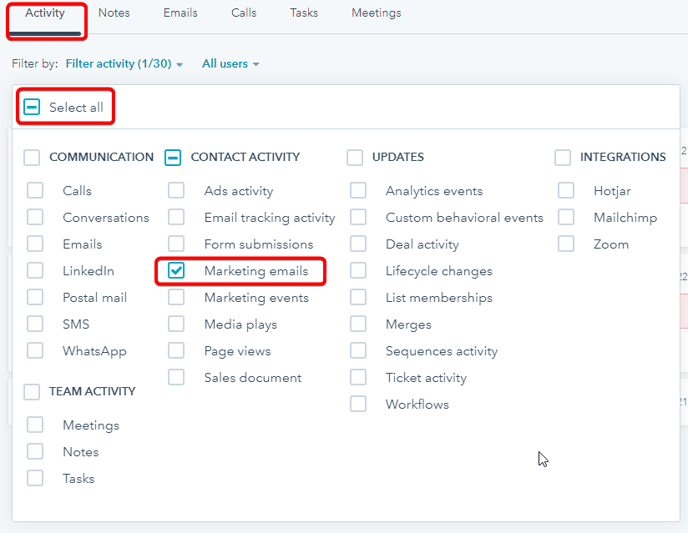This screenshot has height=533, width=688.
Task: Check the Form submissions checkbox
Action: coord(177,244)
